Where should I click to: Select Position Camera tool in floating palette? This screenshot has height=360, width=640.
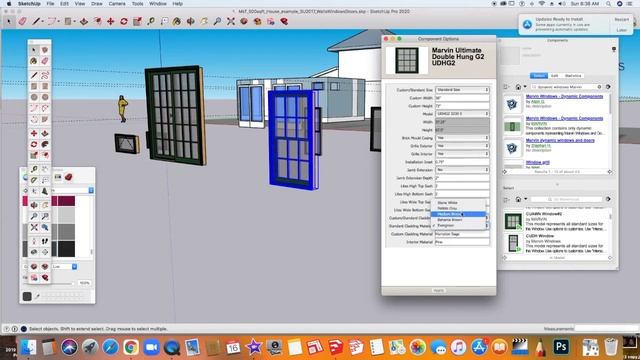pos(34,241)
